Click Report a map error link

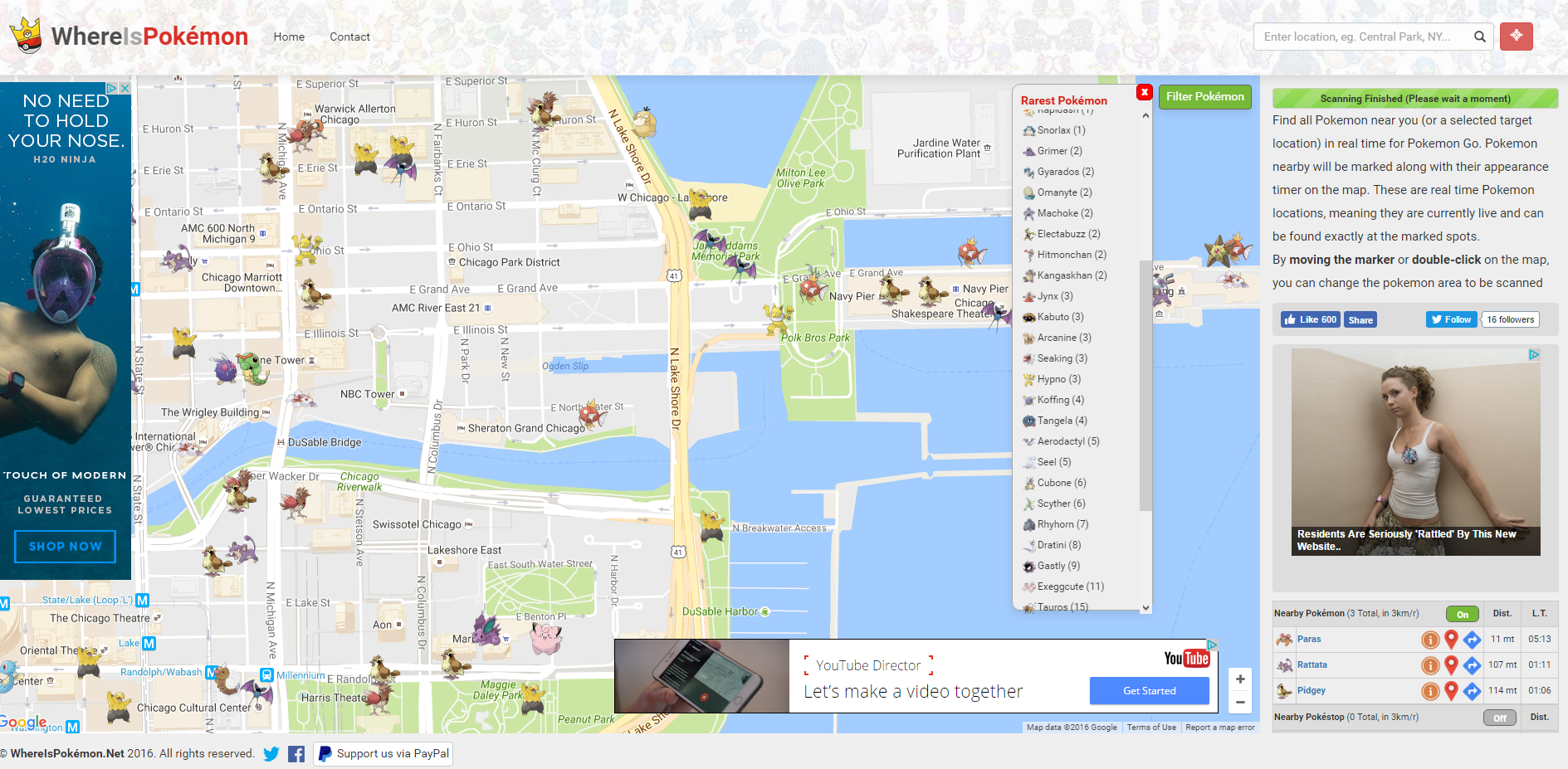click(x=1220, y=728)
